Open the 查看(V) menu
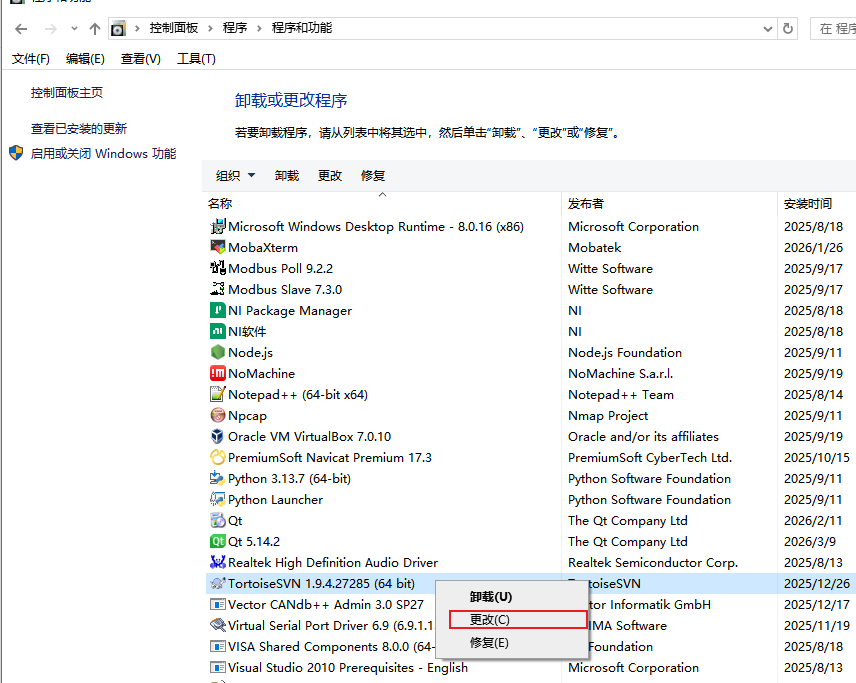This screenshot has height=683, width=856. (141, 59)
